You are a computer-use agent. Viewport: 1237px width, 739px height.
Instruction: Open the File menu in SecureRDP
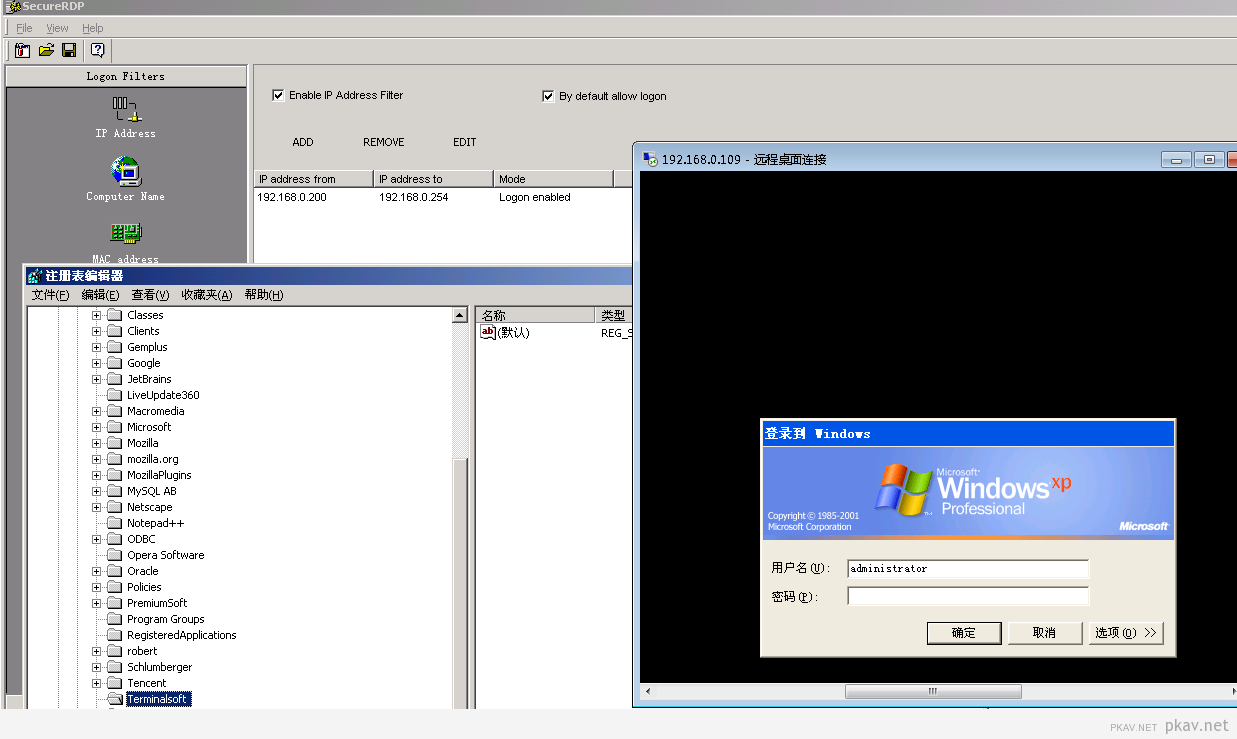click(24, 28)
